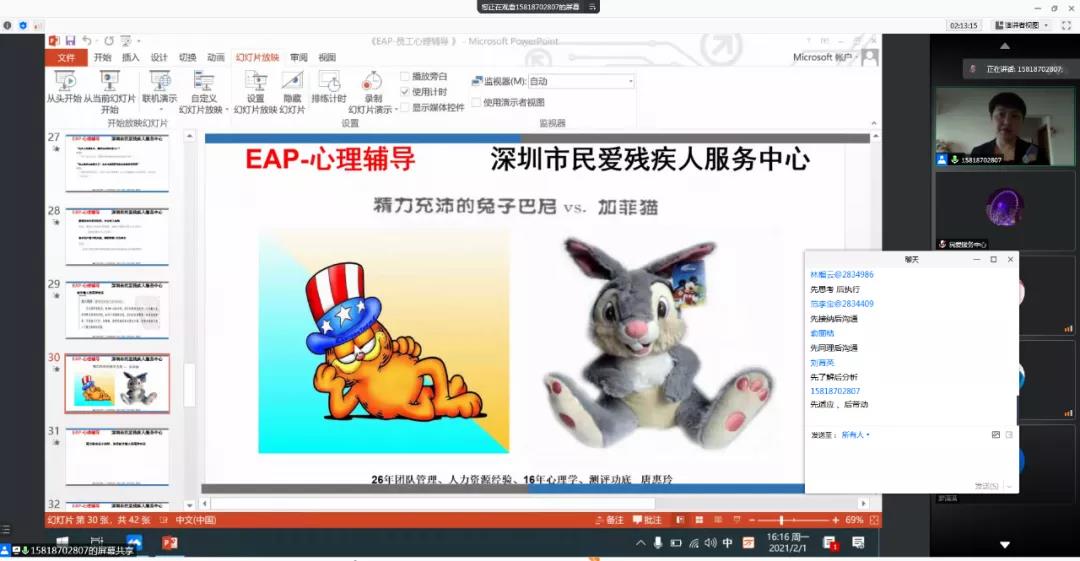
Task: Click the Redo icon in quick access toolbar
Action: (109, 41)
